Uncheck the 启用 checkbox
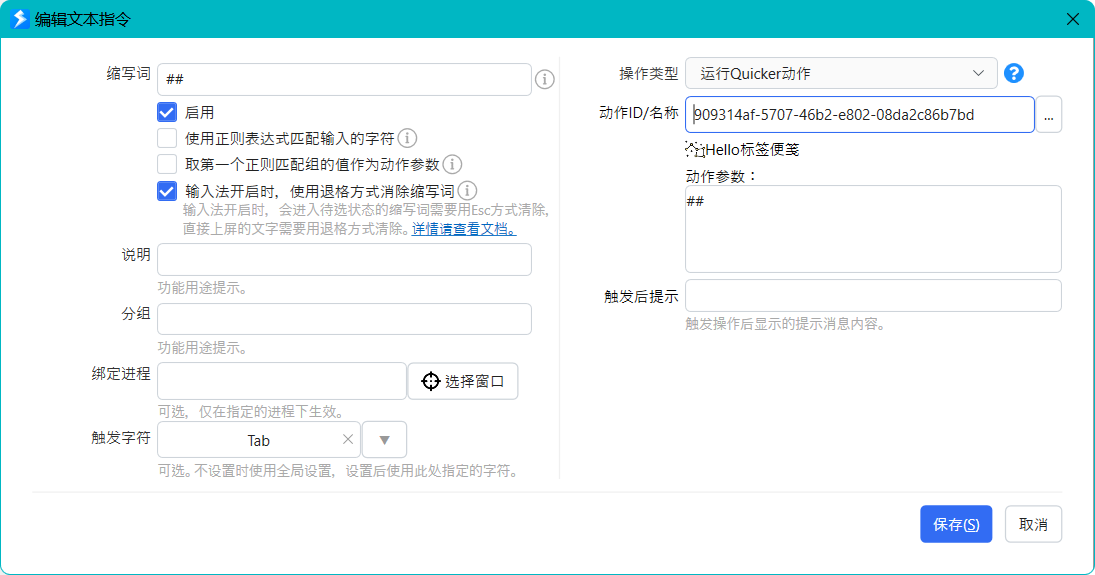The image size is (1095, 575). (x=167, y=112)
